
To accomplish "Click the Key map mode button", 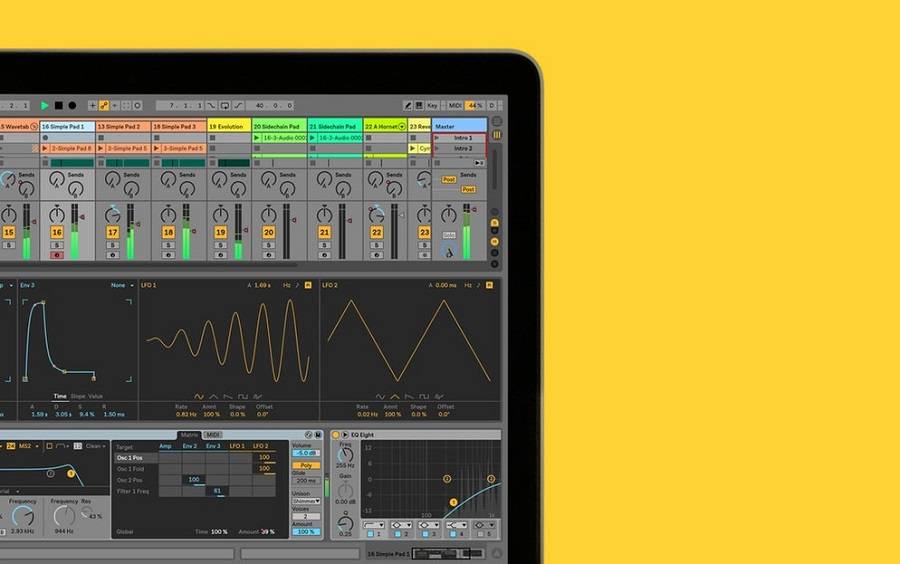I will (432, 105).
